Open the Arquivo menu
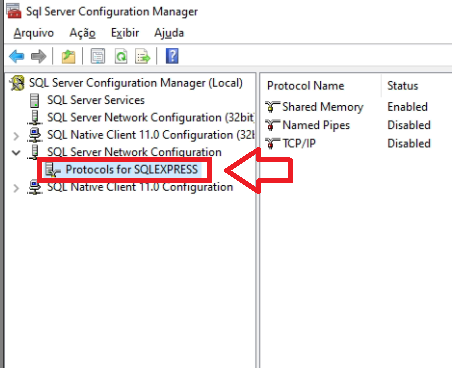Viewport: 456px width, 378px height. [34, 33]
